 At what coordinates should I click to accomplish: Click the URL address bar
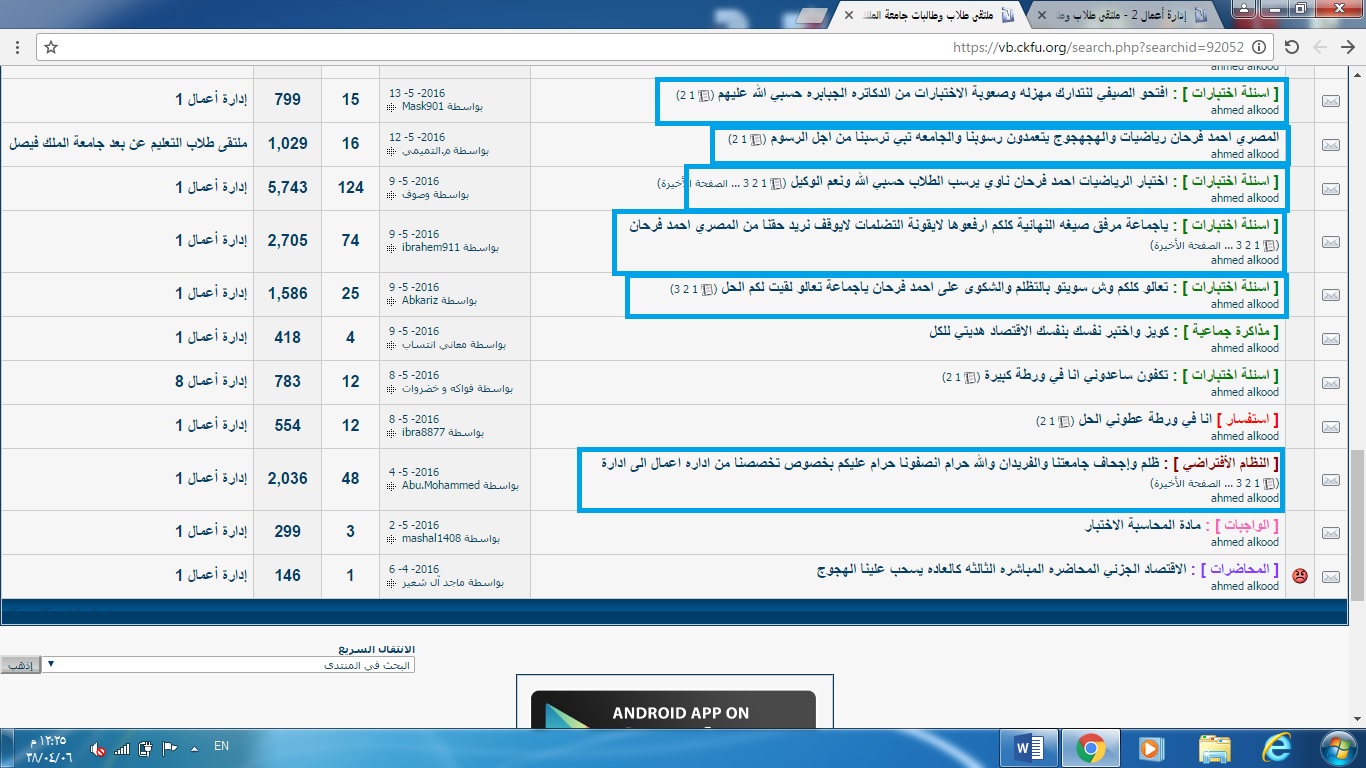coord(650,47)
